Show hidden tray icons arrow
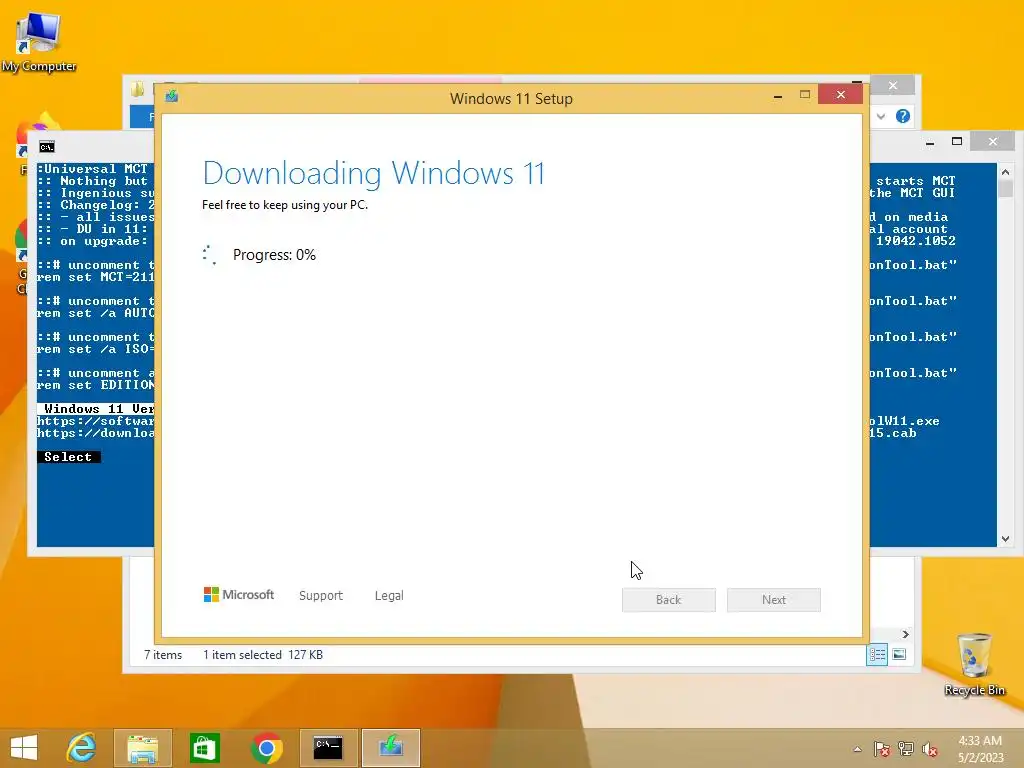This screenshot has width=1024, height=768. click(857, 749)
